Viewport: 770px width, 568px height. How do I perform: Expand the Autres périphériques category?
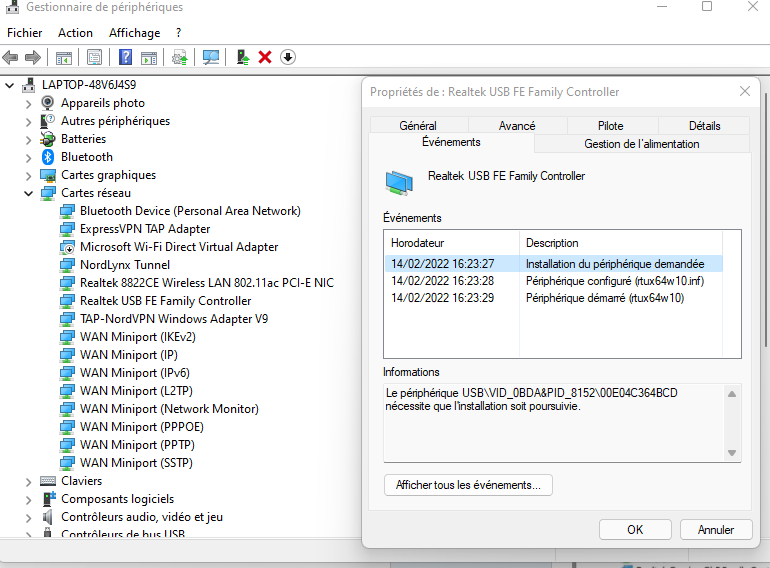(x=28, y=122)
